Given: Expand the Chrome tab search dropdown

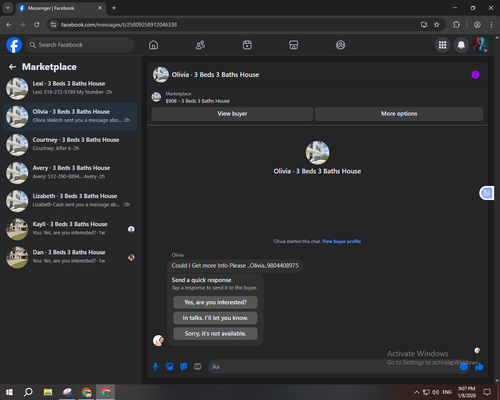Looking at the screenshot, I should tap(7, 8).
